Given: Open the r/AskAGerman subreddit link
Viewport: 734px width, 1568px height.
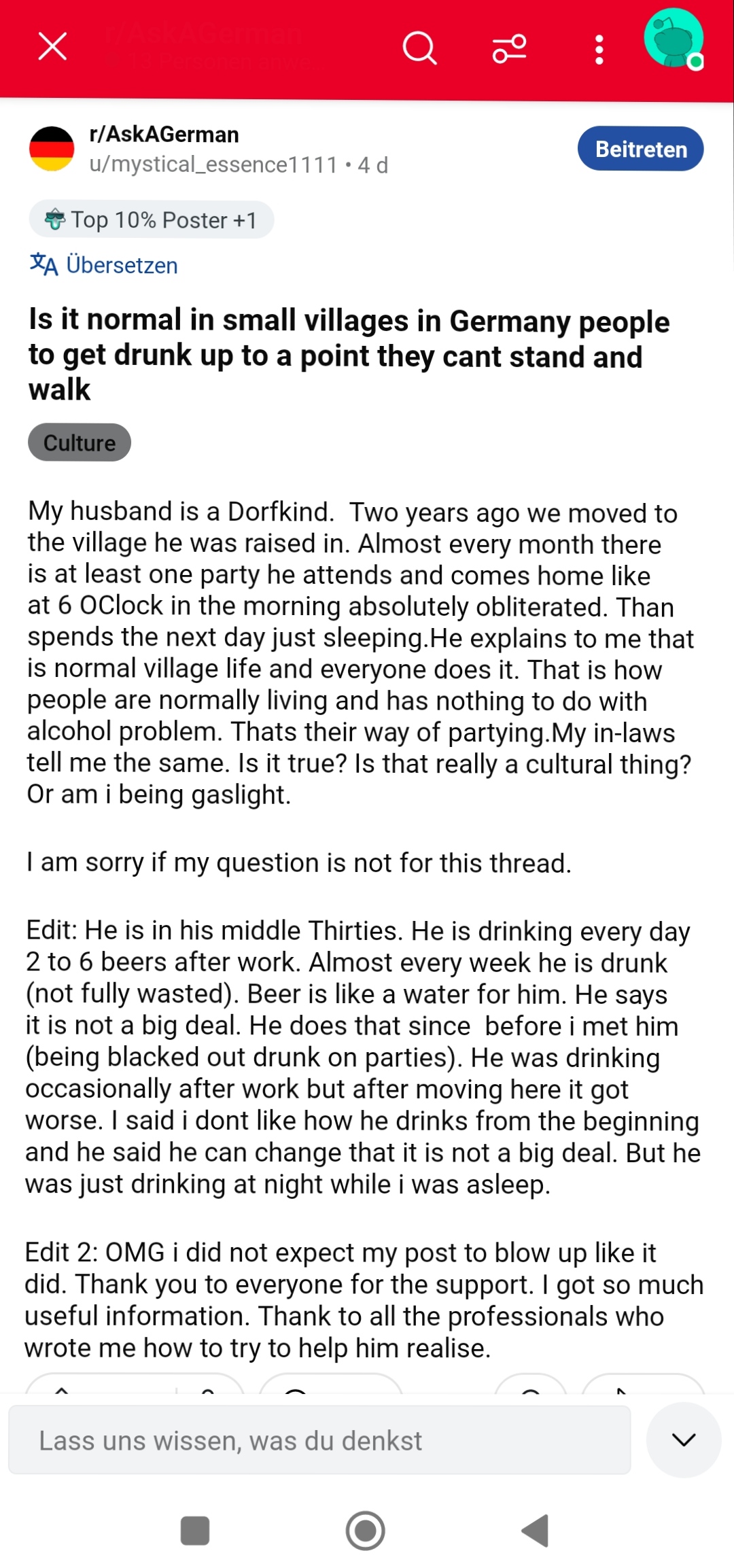Looking at the screenshot, I should pos(164,135).
